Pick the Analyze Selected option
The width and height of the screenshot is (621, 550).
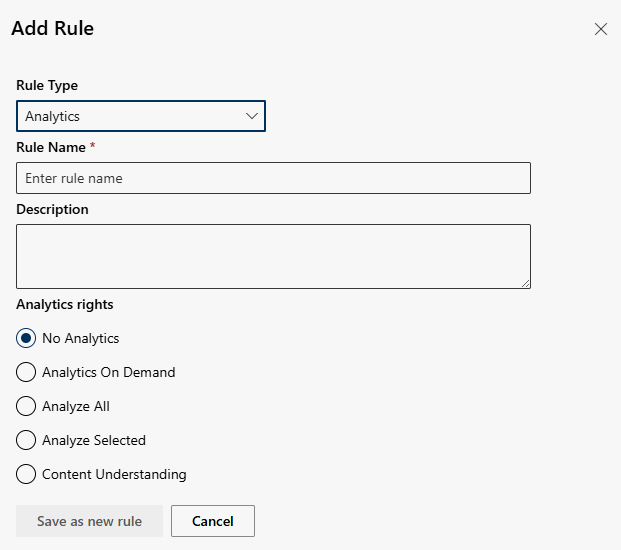point(26,440)
